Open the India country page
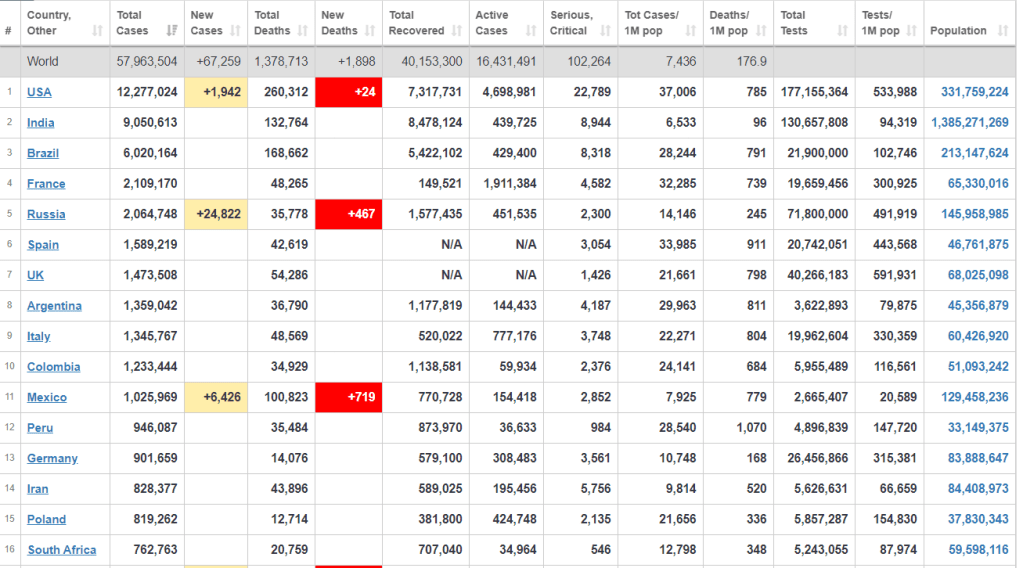The height and width of the screenshot is (568, 1023). pos(41,123)
